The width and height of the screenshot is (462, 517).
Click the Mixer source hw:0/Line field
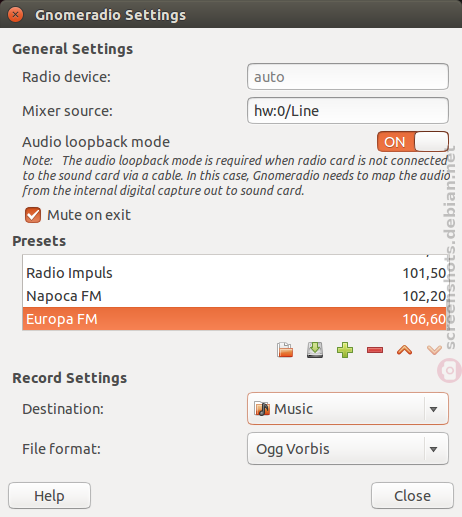tap(348, 111)
